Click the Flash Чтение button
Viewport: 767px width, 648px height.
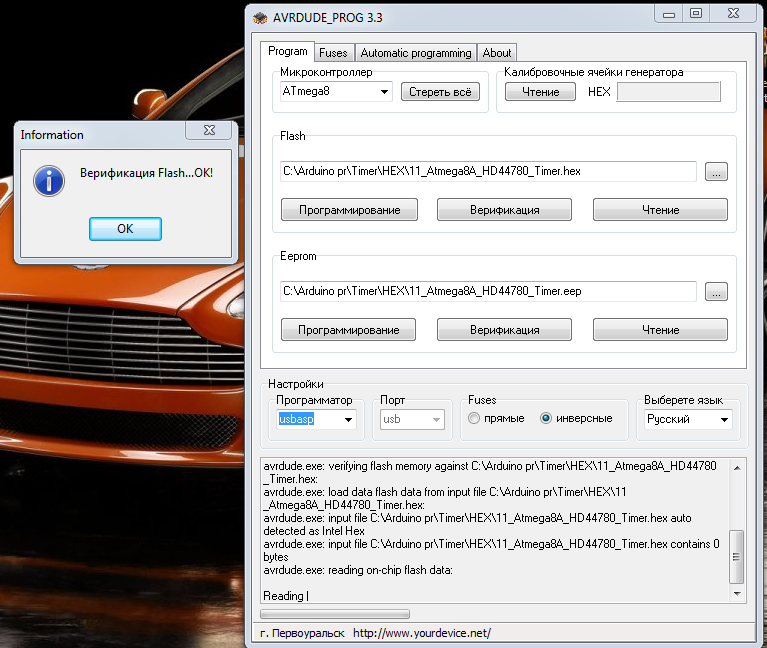[x=660, y=210]
